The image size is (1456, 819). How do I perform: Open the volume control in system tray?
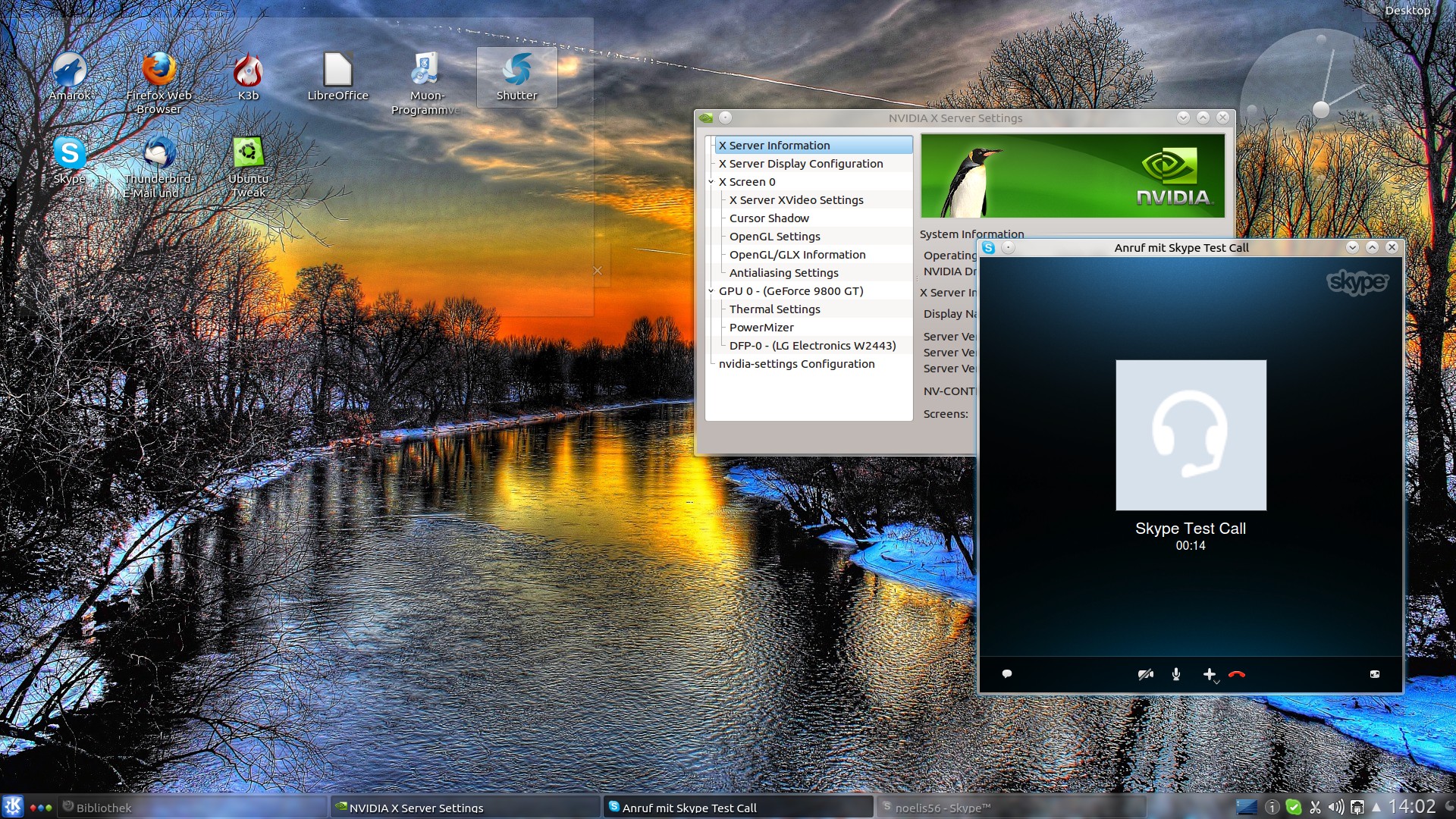(x=1335, y=808)
